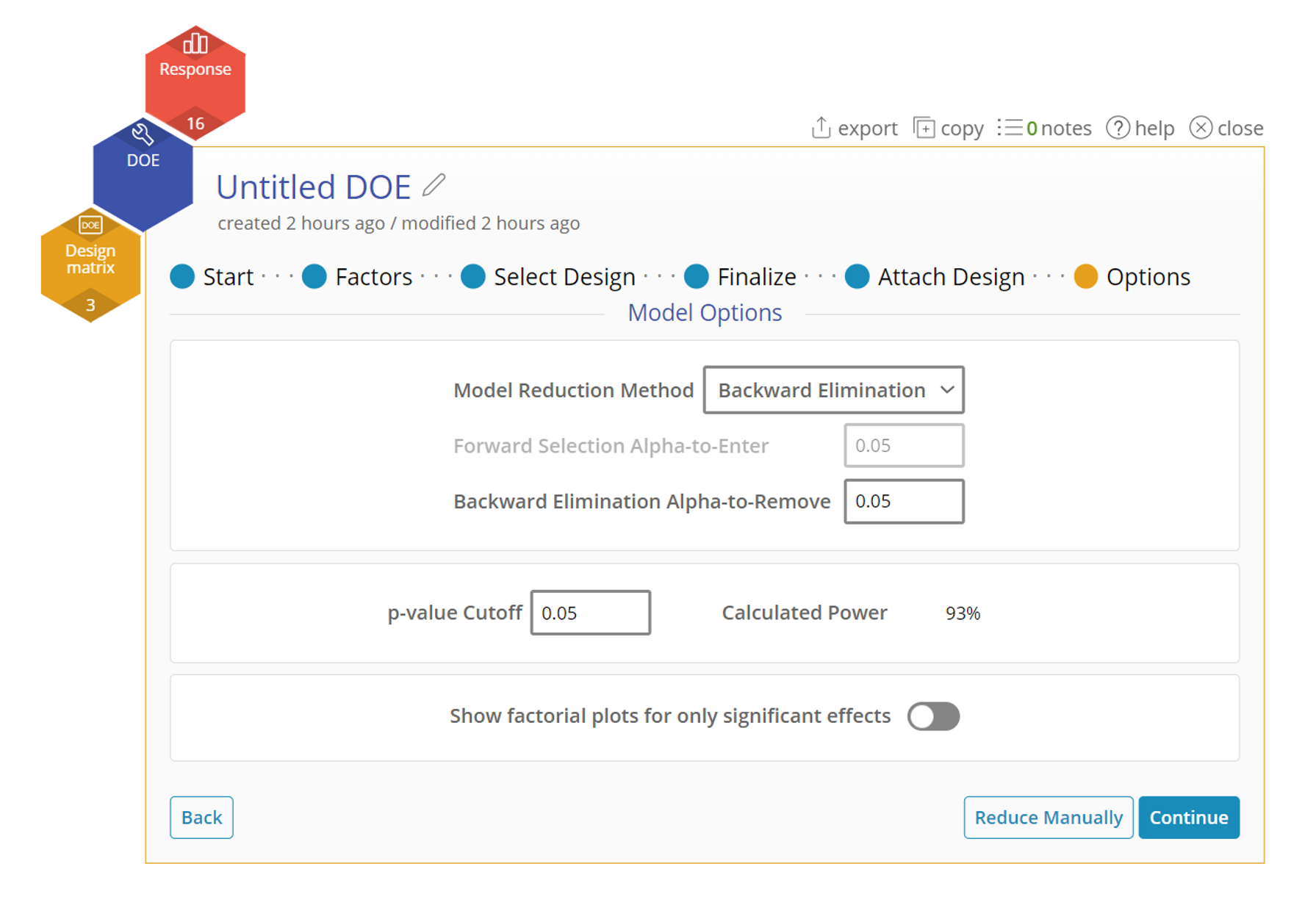
Task: Click Backward Elimination Alpha-to-Remove field
Action: (x=904, y=502)
